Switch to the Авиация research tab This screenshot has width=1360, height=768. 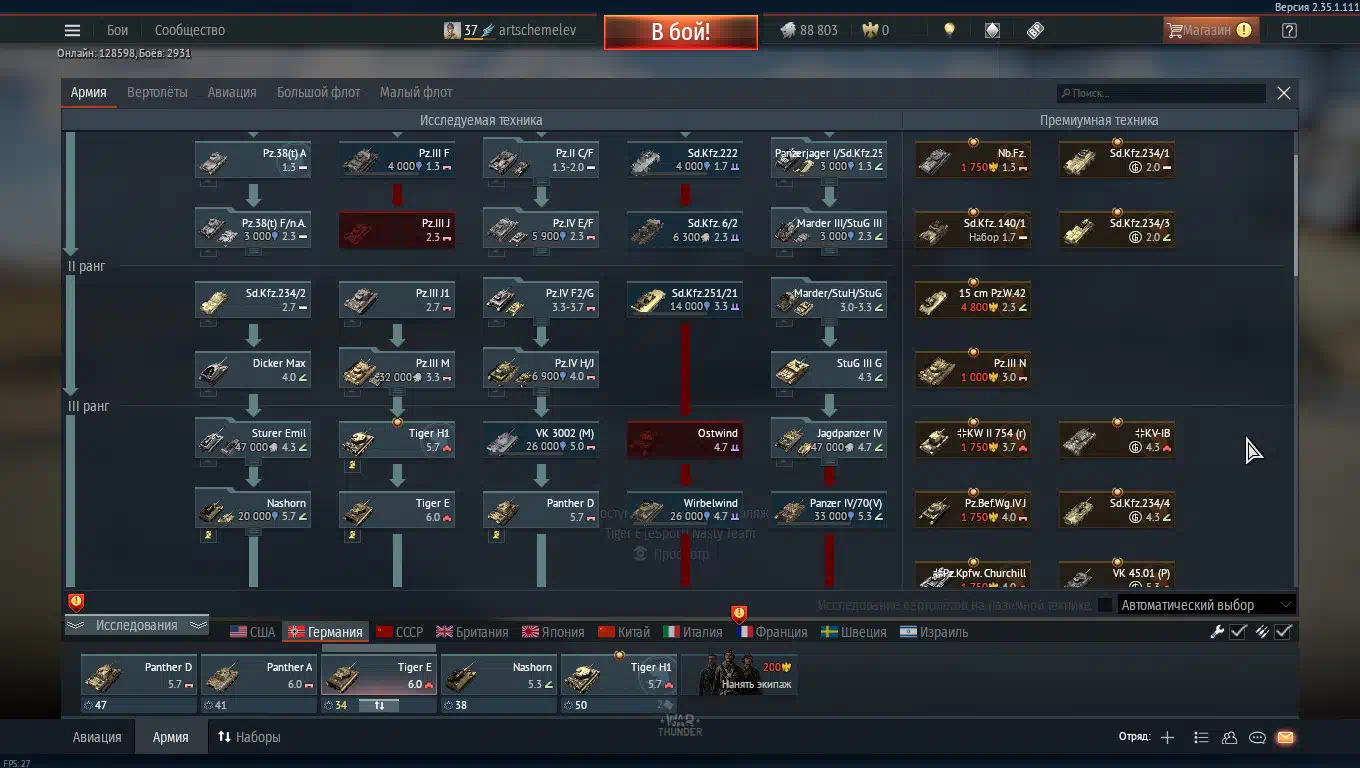click(x=232, y=92)
